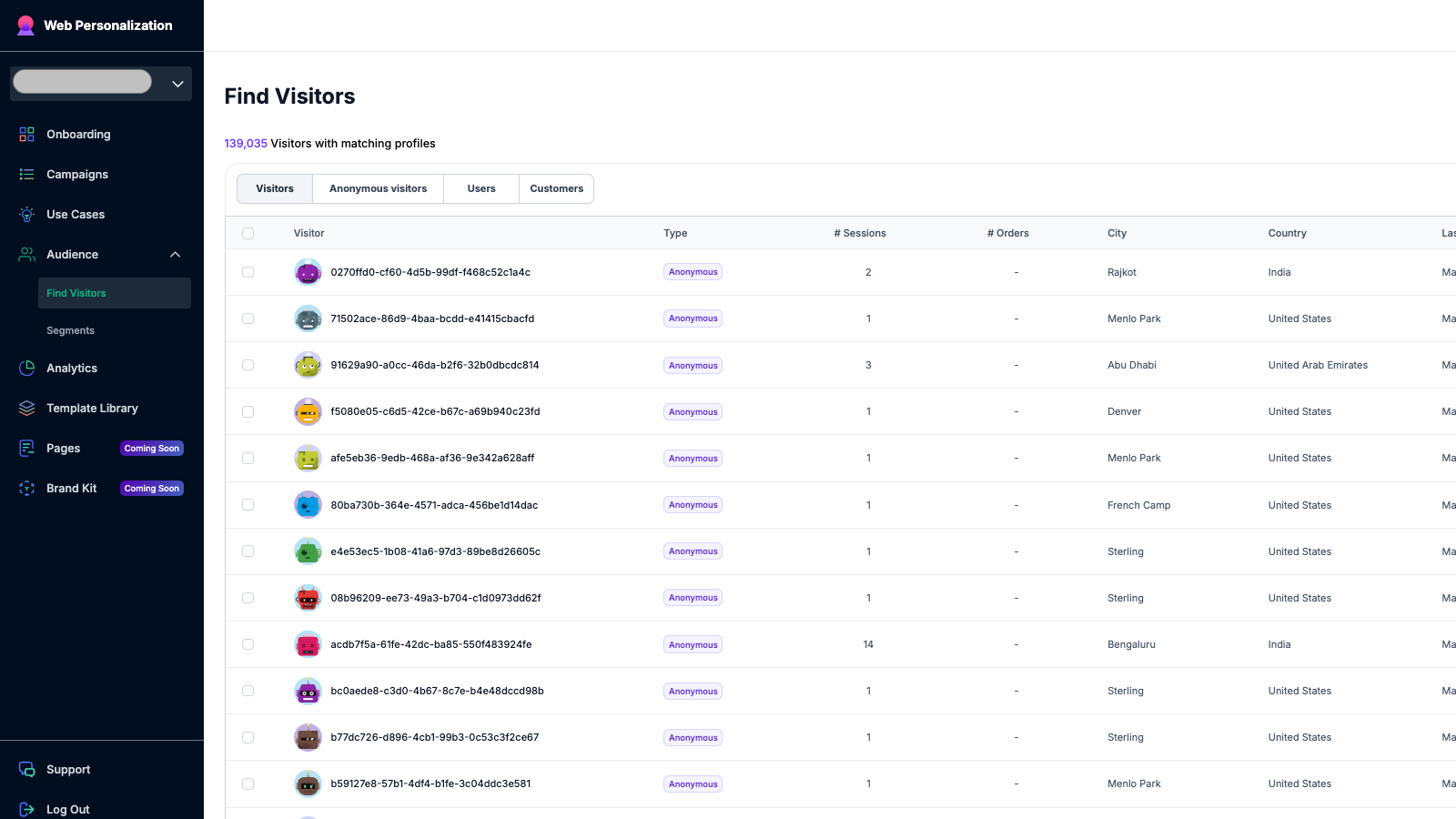The image size is (1456, 819).
Task: Click the # Orders column header
Action: pyautogui.click(x=1008, y=234)
